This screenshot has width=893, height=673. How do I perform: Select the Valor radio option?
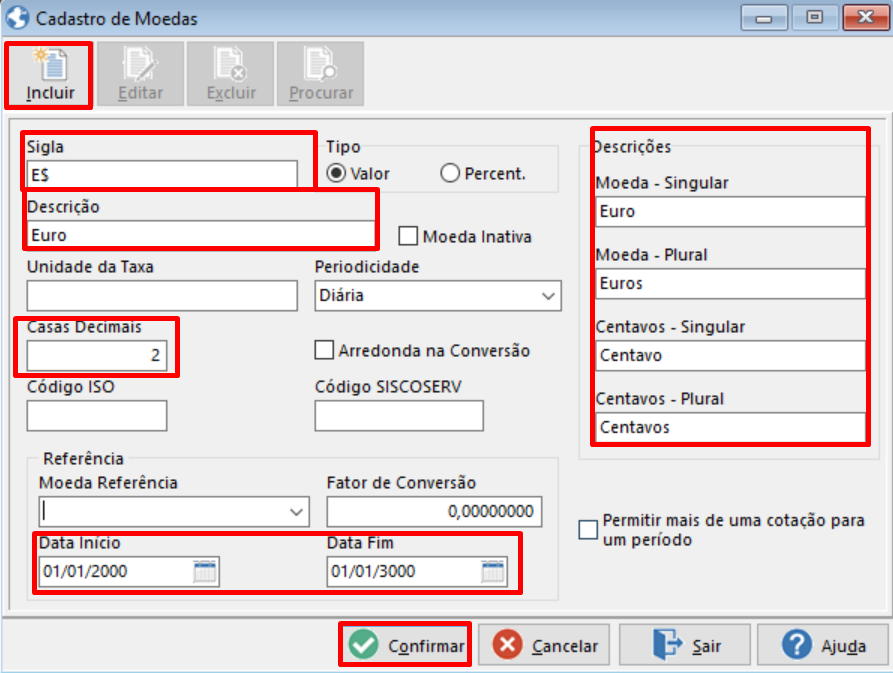(x=337, y=173)
